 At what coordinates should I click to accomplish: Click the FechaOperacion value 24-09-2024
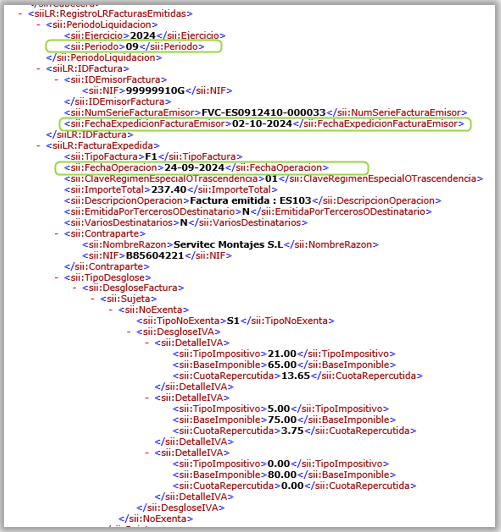(194, 168)
